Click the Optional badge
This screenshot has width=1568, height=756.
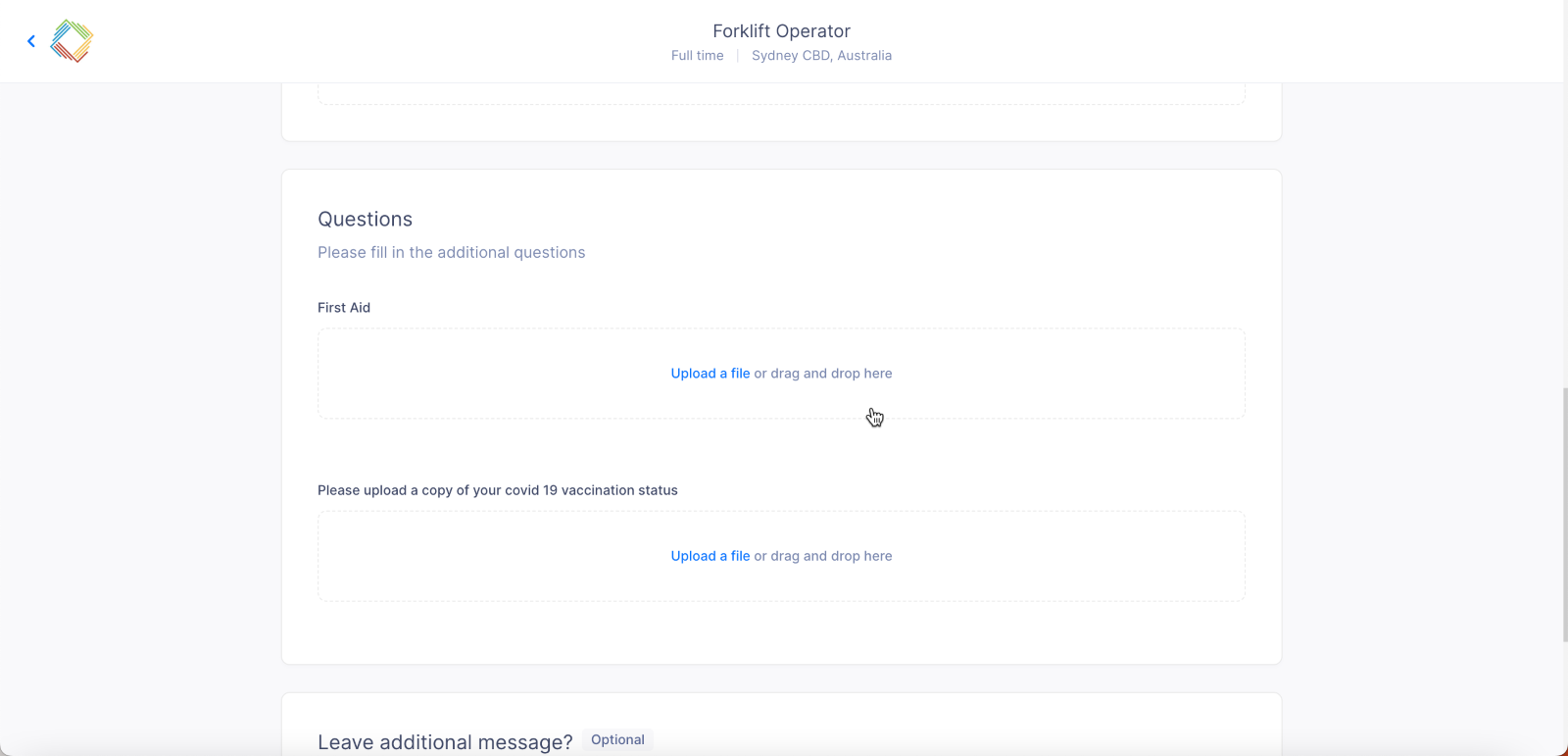tap(617, 740)
